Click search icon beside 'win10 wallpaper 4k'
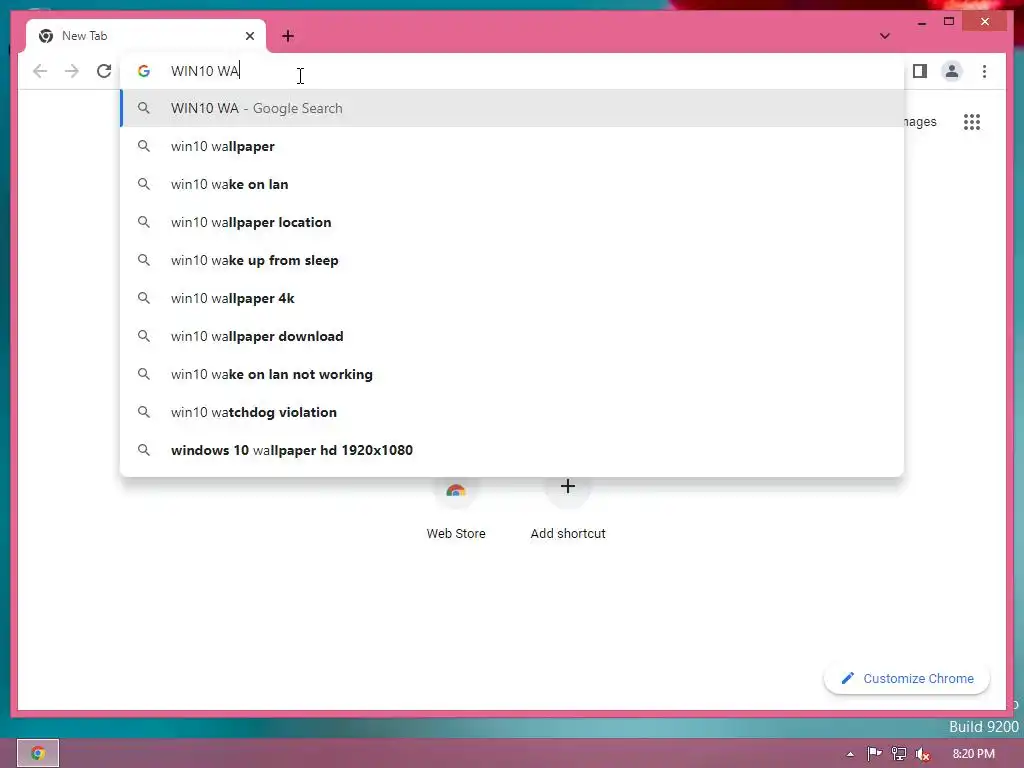The width and height of the screenshot is (1024, 768). (x=144, y=298)
